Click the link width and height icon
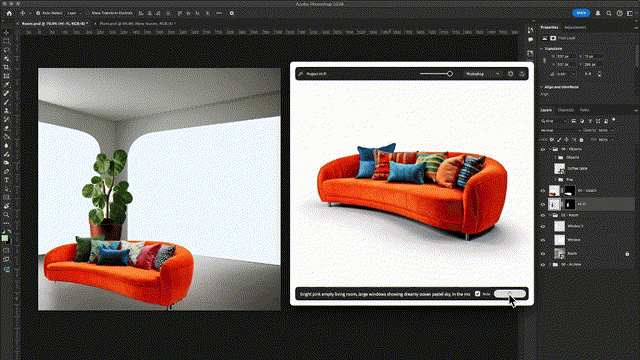 pyautogui.click(x=544, y=60)
